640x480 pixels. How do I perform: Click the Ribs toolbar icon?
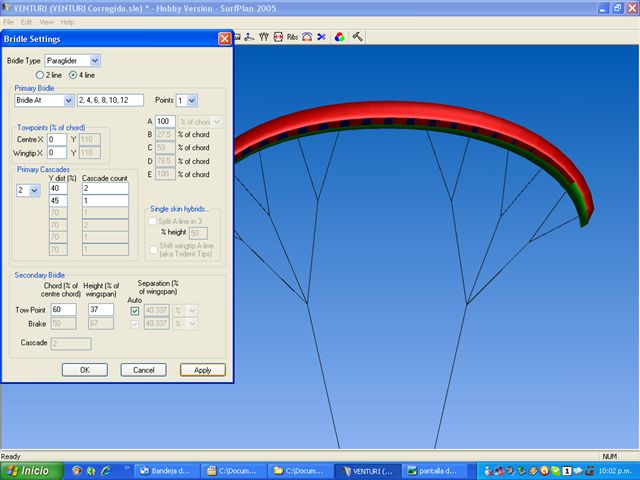292,37
